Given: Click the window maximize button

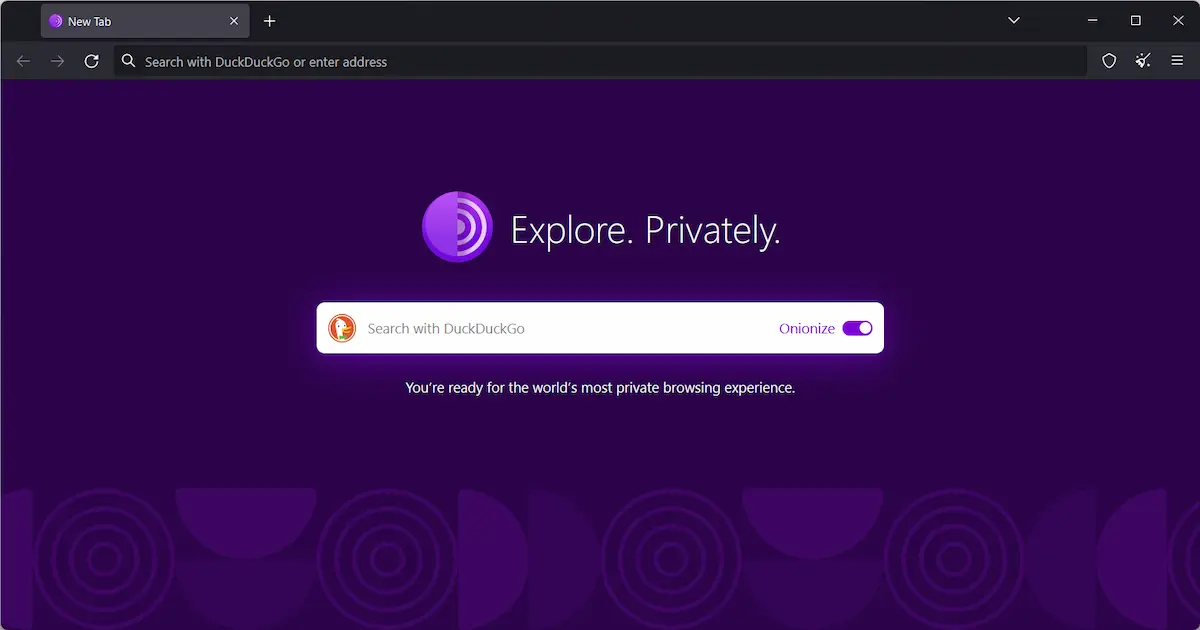Looking at the screenshot, I should [x=1135, y=20].
